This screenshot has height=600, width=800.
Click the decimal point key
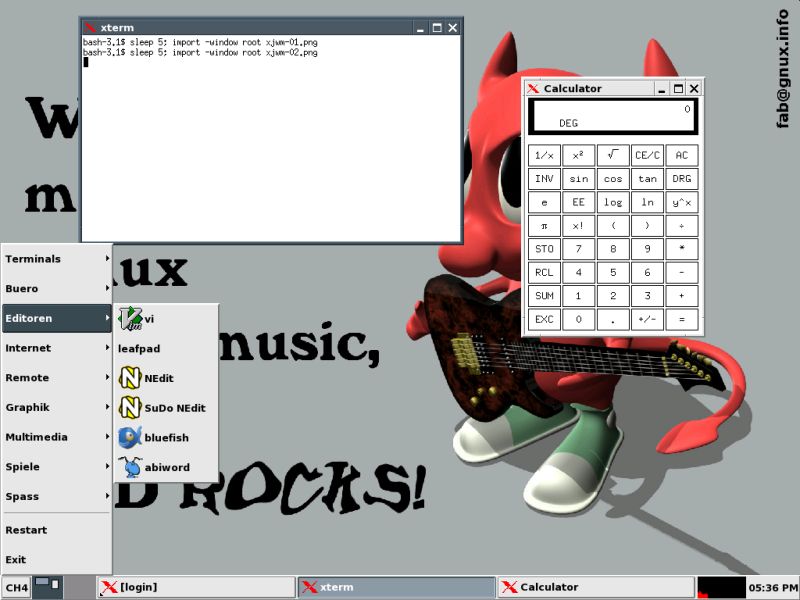[613, 319]
